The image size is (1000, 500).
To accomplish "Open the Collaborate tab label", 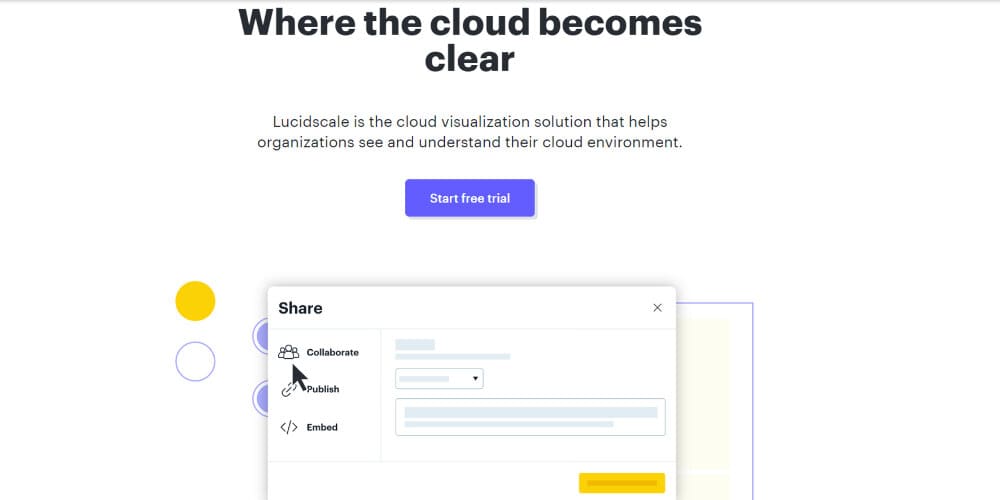I will coord(332,352).
